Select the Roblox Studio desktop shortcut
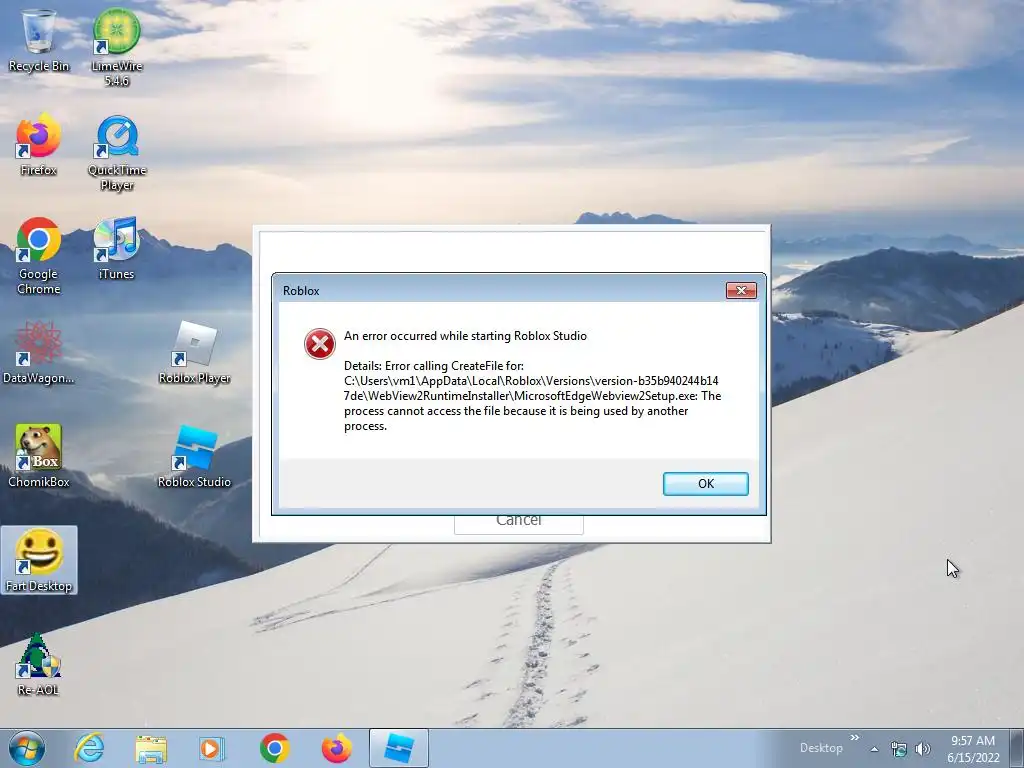Screen dimensions: 1024x768 click(x=194, y=456)
